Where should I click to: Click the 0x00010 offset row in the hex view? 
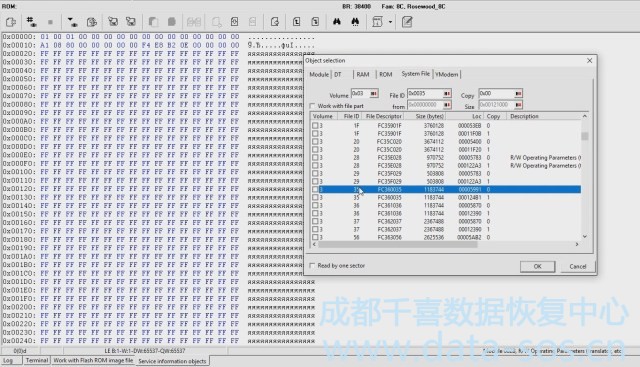click(x=158, y=45)
